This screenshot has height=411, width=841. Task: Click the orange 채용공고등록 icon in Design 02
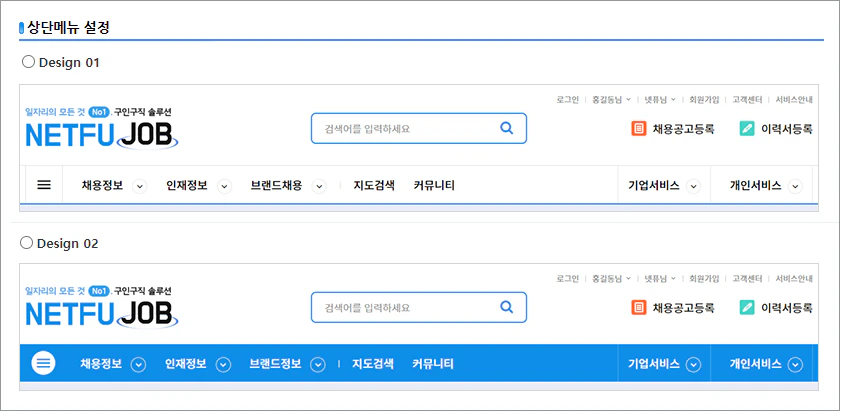[639, 307]
